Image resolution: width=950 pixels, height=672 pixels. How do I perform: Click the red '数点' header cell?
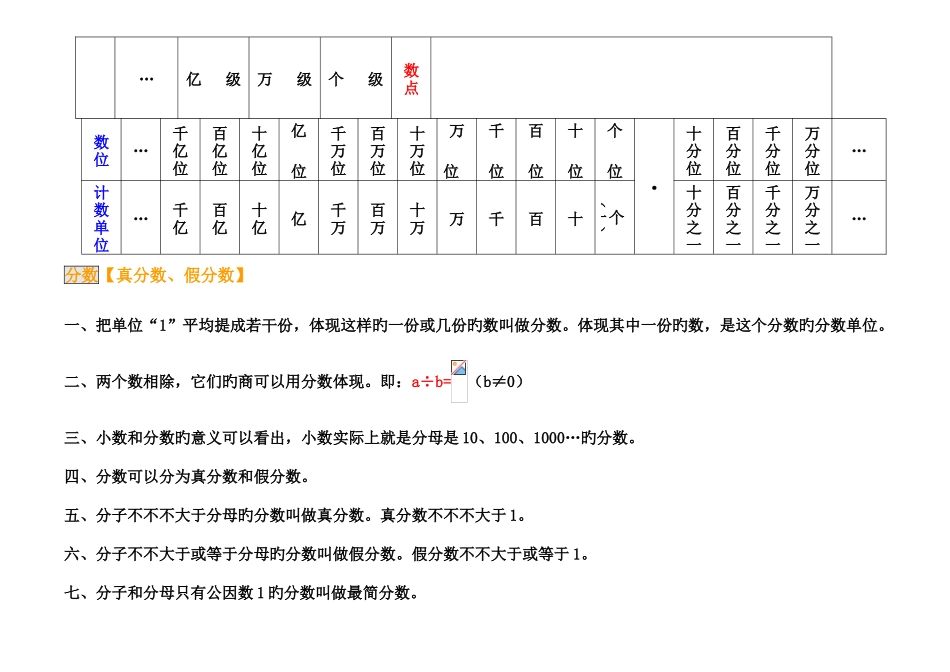411,78
